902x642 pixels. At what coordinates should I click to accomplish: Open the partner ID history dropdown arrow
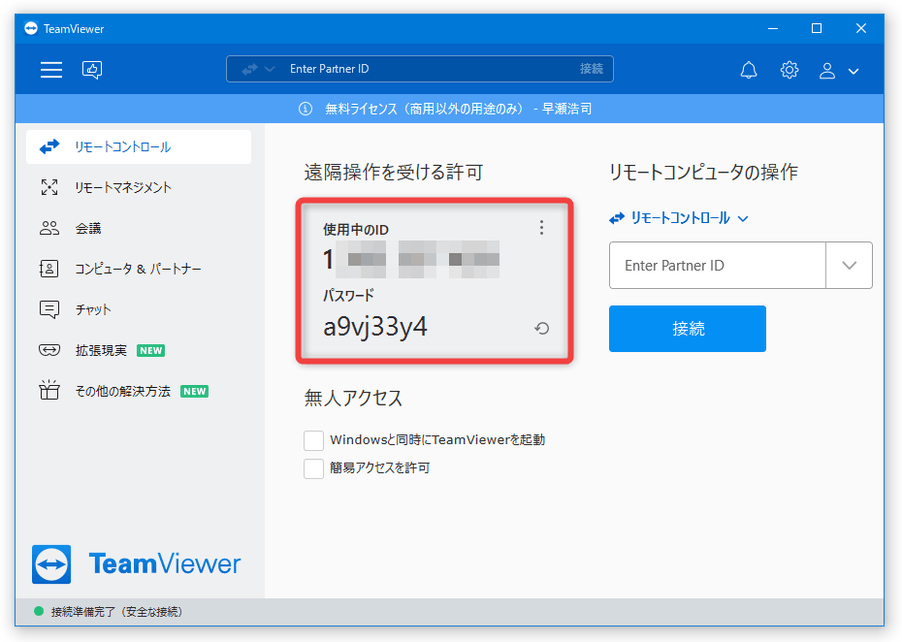click(849, 265)
